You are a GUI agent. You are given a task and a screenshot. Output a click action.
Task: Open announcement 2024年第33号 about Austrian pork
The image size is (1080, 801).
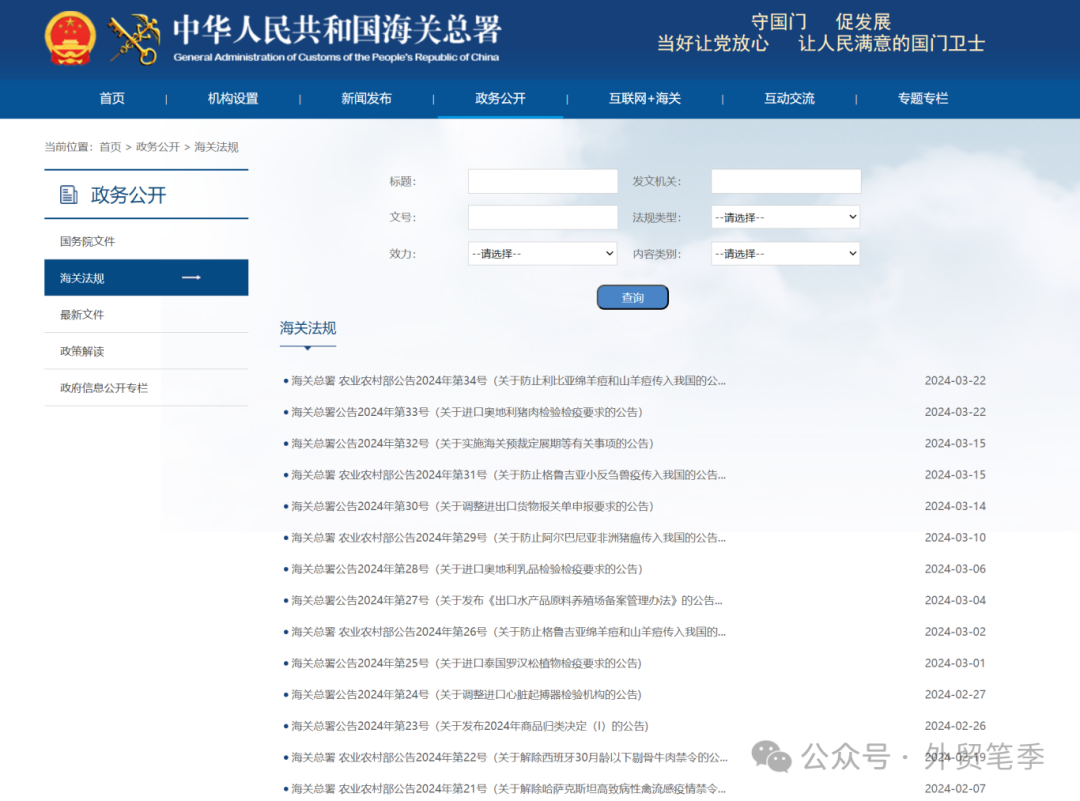point(466,412)
